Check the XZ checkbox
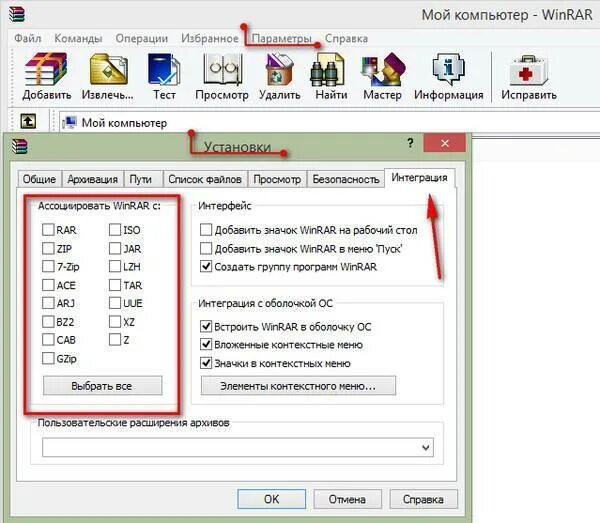Image resolution: width=600 pixels, height=523 pixels. [115, 322]
